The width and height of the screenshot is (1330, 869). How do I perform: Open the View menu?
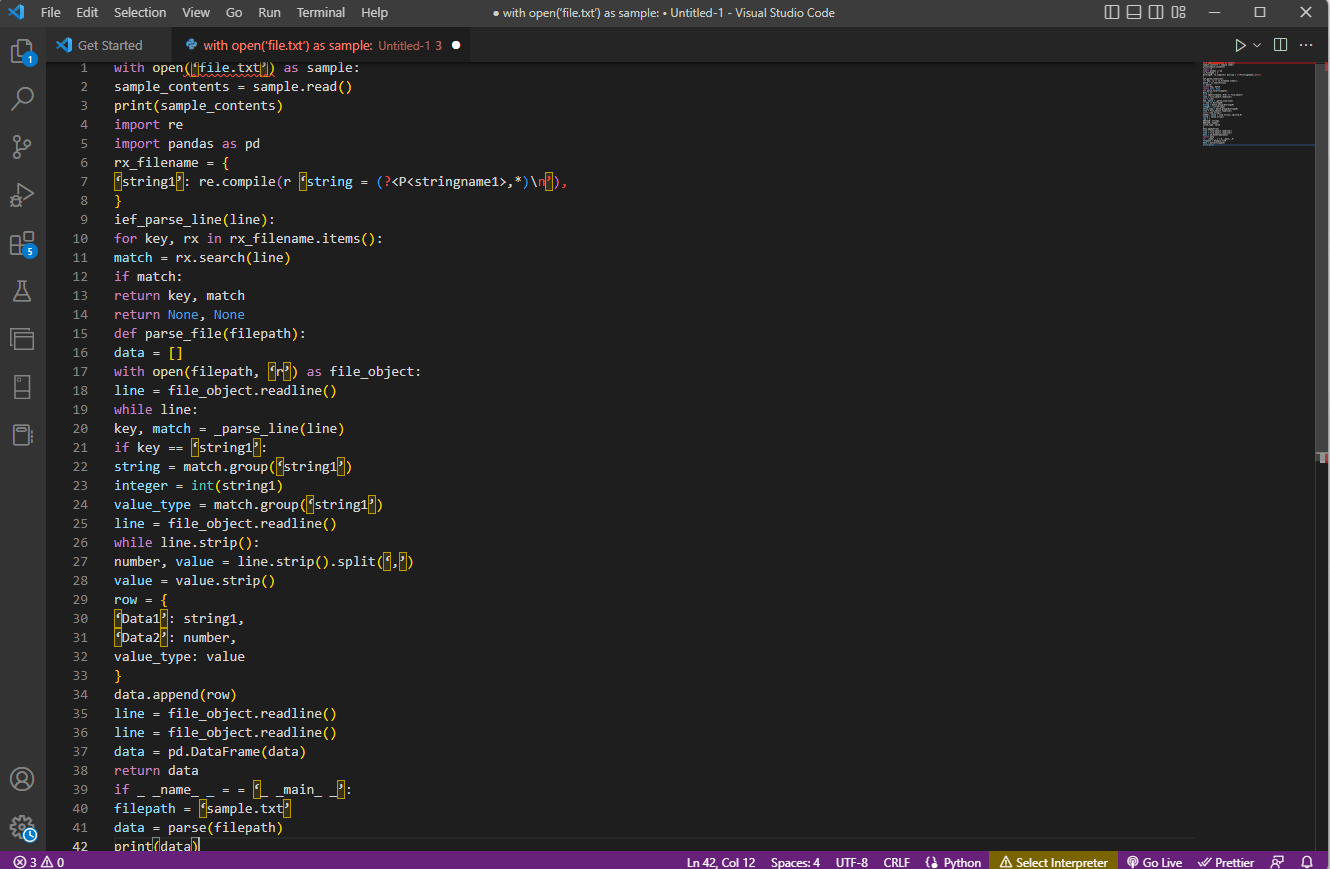click(196, 13)
